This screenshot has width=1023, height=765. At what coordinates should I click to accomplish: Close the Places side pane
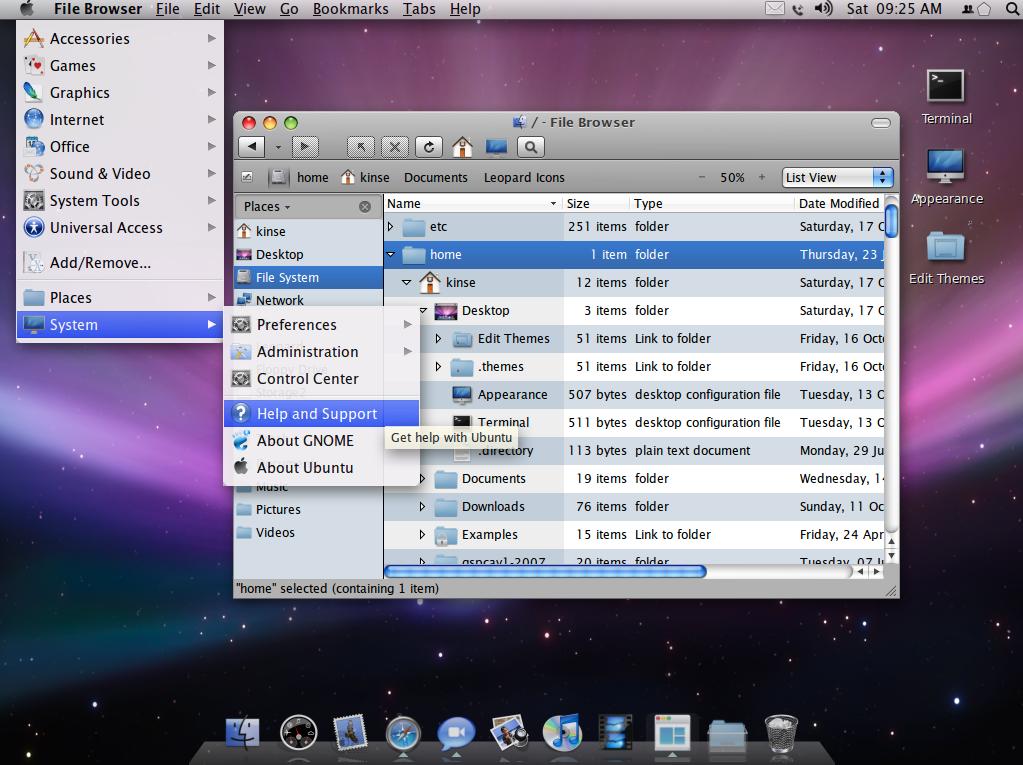[365, 207]
